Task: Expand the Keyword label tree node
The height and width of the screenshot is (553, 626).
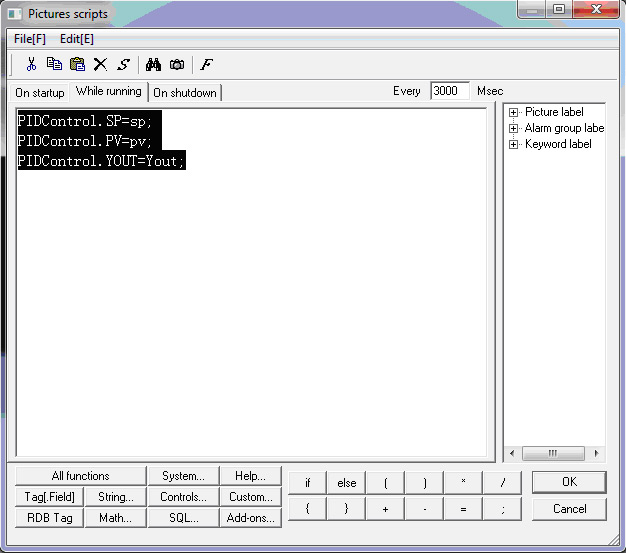Action: point(513,144)
